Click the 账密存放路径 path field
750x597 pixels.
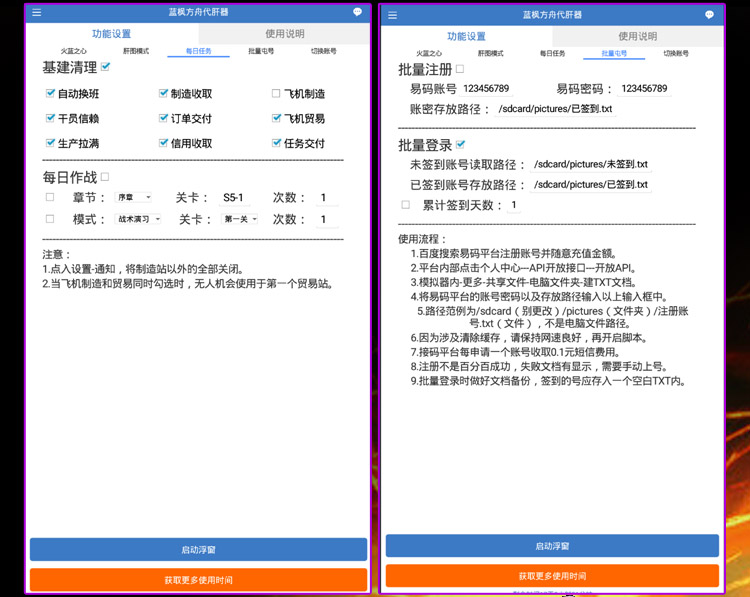click(x=555, y=109)
